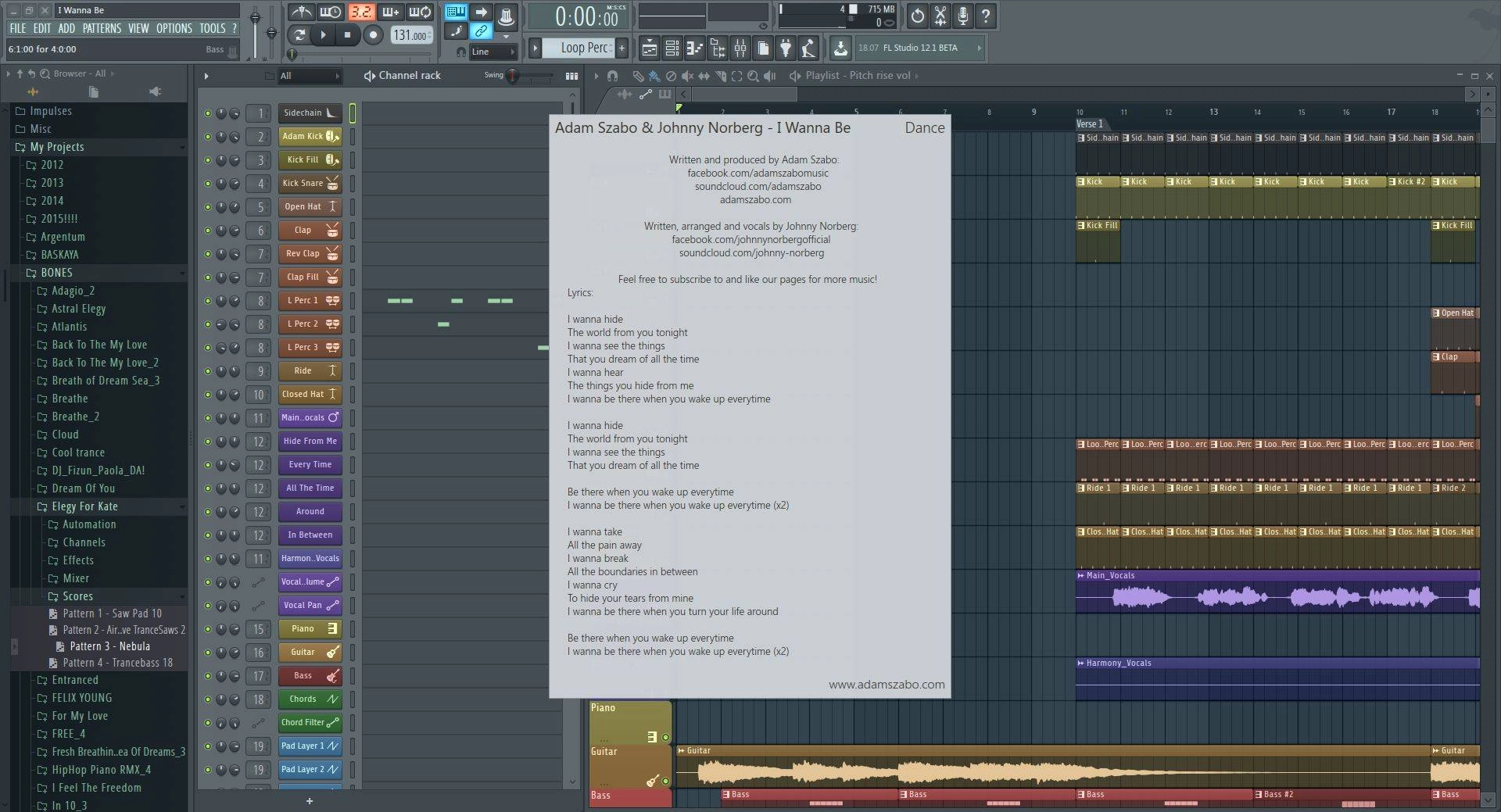Open the channel rack view icon
Image resolution: width=1501 pixels, height=812 pixels.
(x=672, y=48)
